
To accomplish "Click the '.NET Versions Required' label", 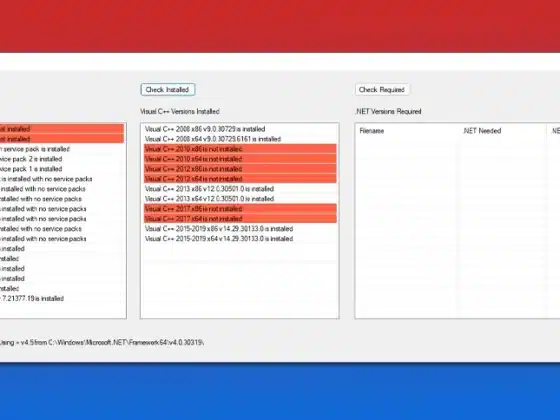I will [x=388, y=111].
